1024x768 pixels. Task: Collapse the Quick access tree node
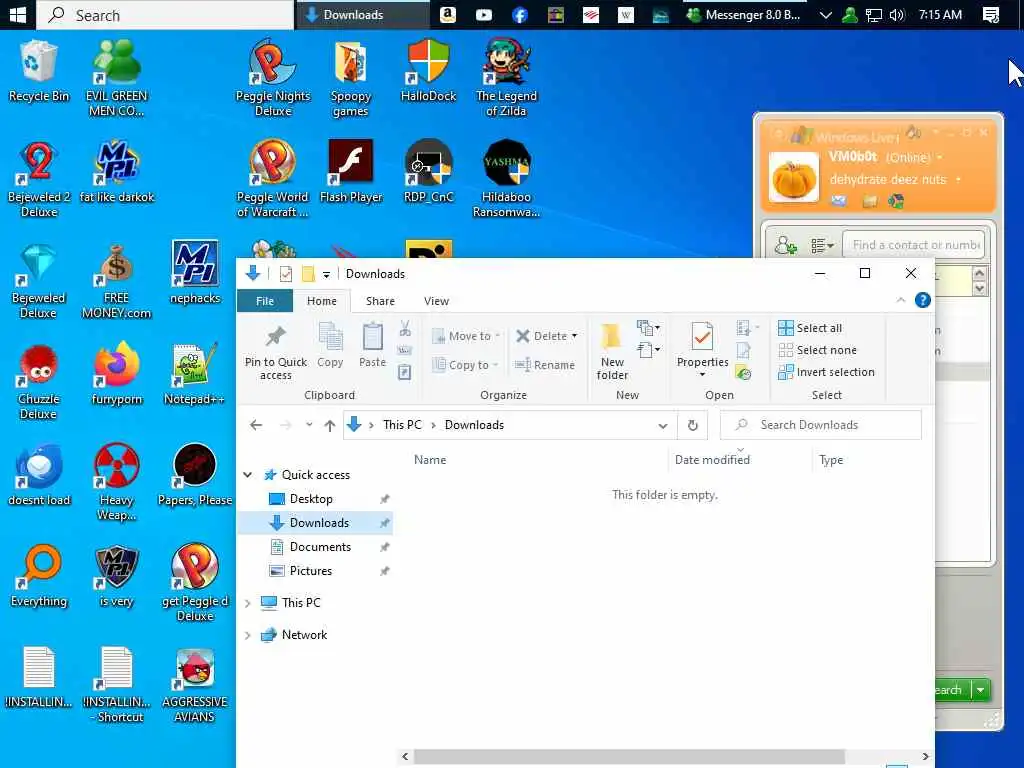248,475
